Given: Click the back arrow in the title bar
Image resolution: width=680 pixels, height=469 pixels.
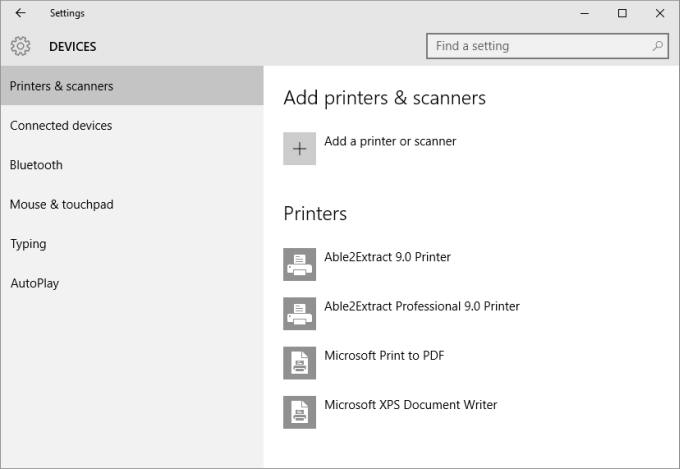Looking at the screenshot, I should point(20,13).
